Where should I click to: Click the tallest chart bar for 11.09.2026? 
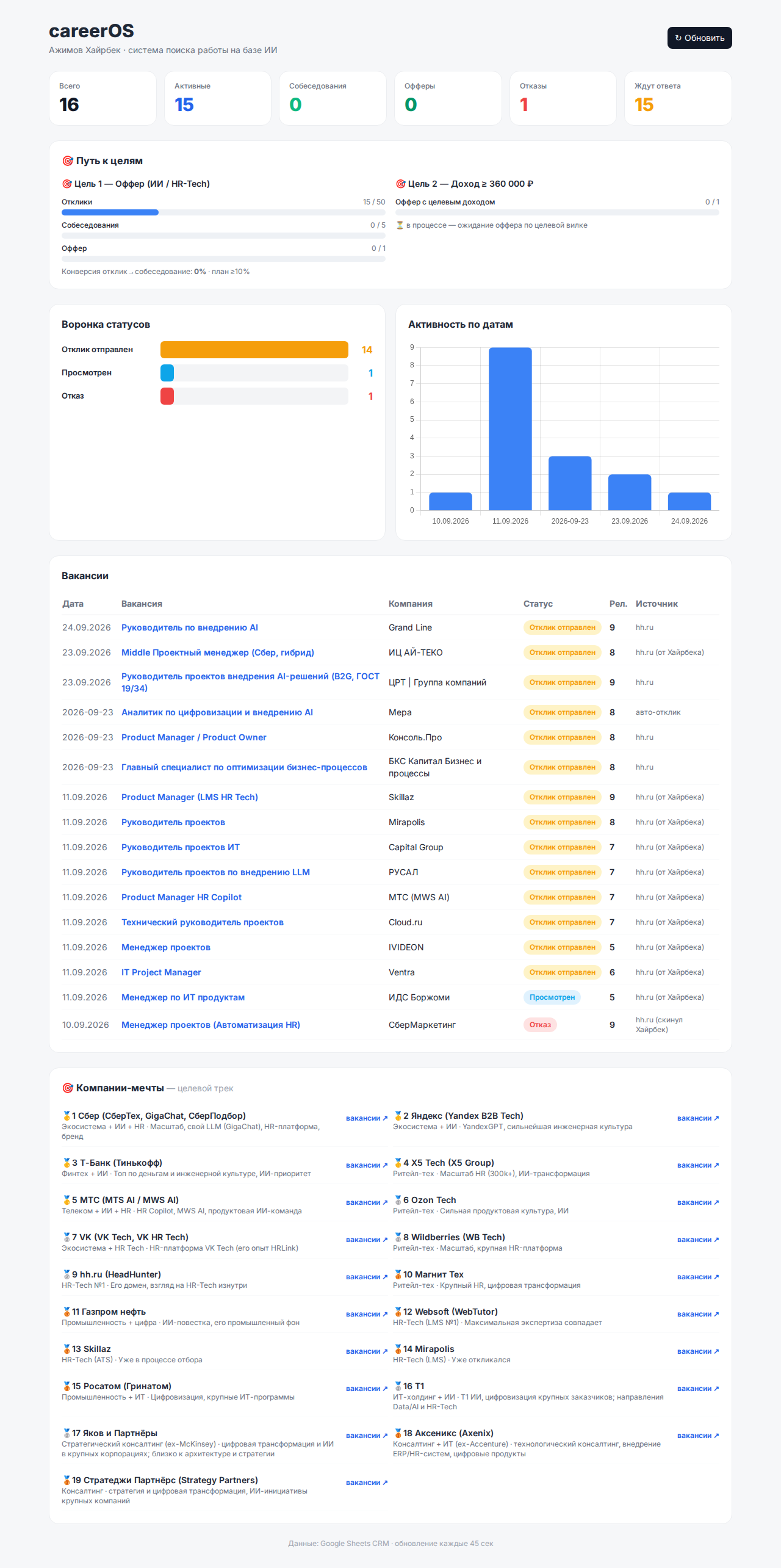[510, 428]
